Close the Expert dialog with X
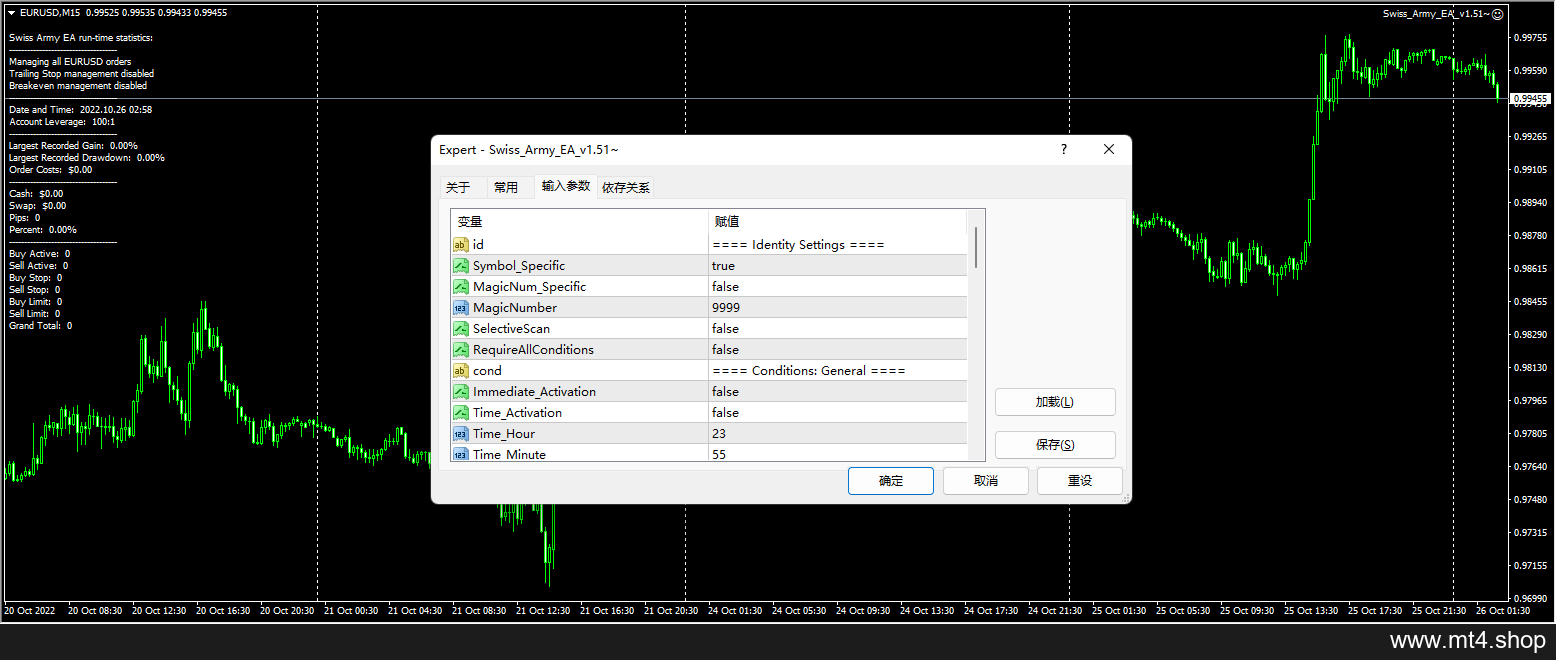Screen dimensions: 1556x660 point(1108,149)
